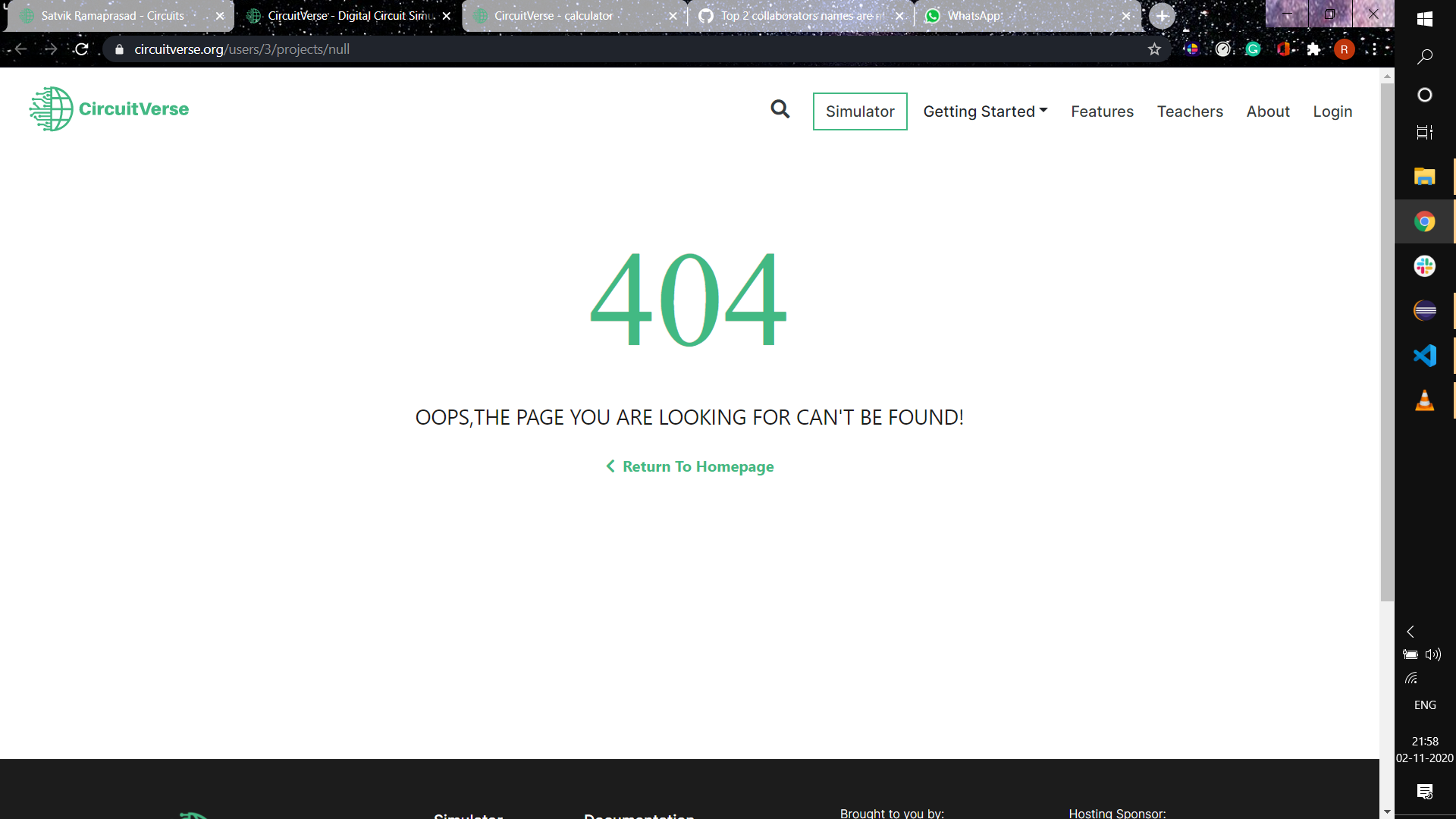Open Windows taskbar search

[x=1425, y=57]
